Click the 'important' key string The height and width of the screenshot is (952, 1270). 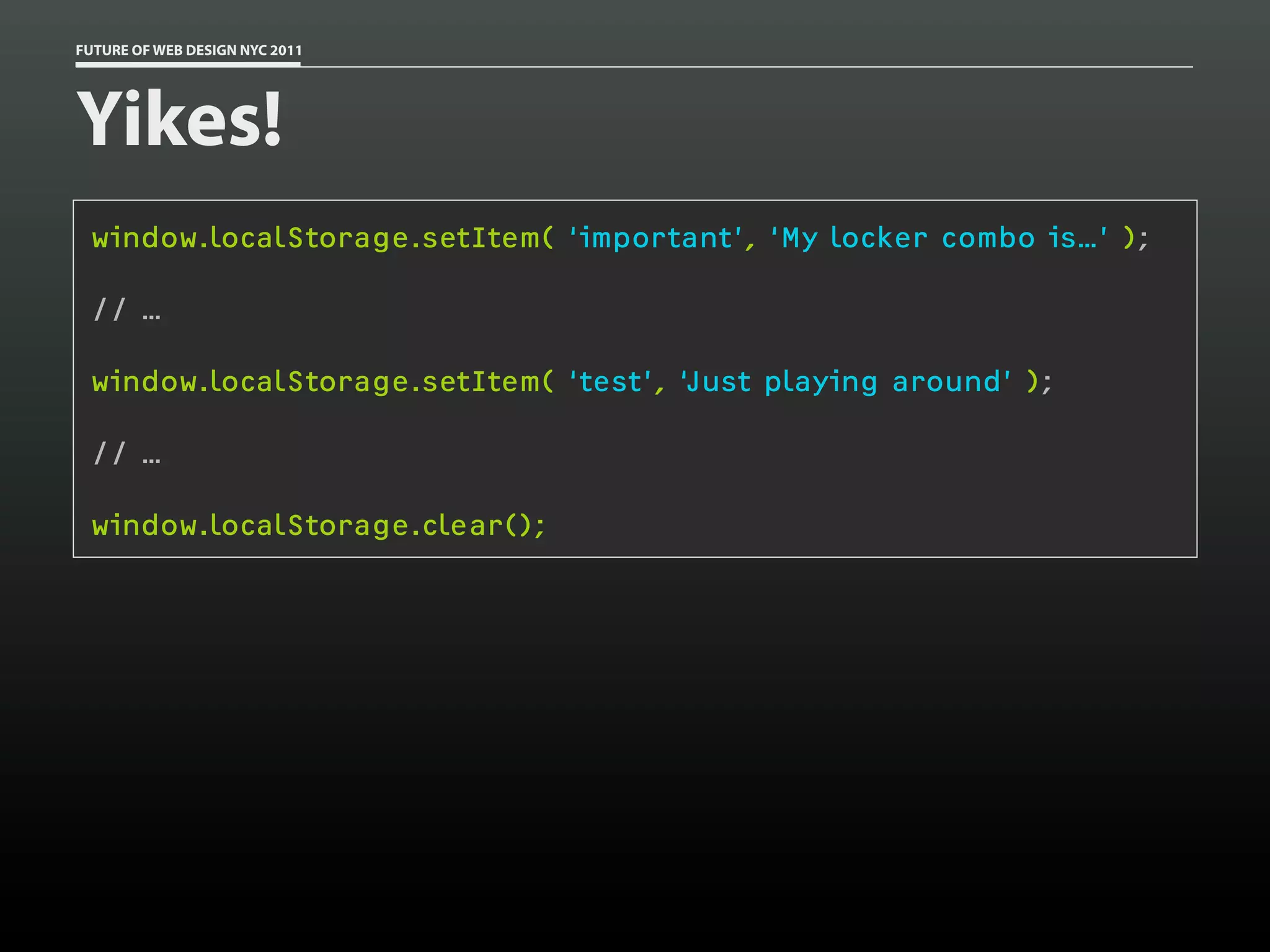[656, 238]
